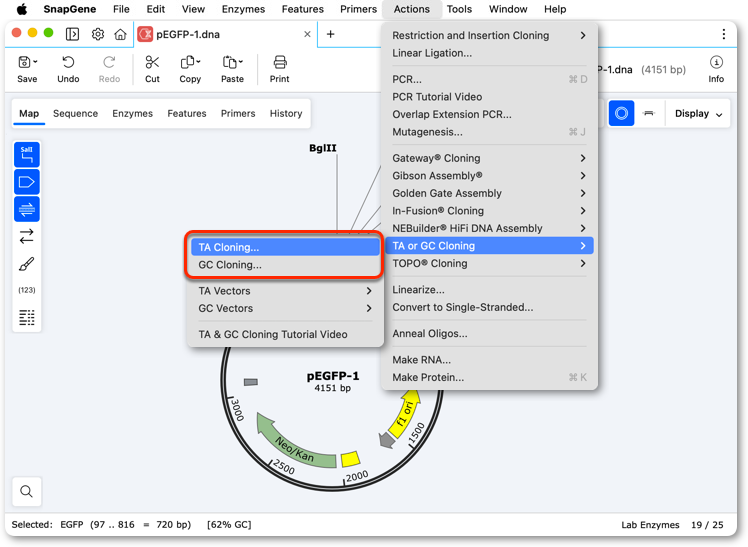Click the BglII enzyme site label
This screenshot has height=547, width=748.
[323, 148]
